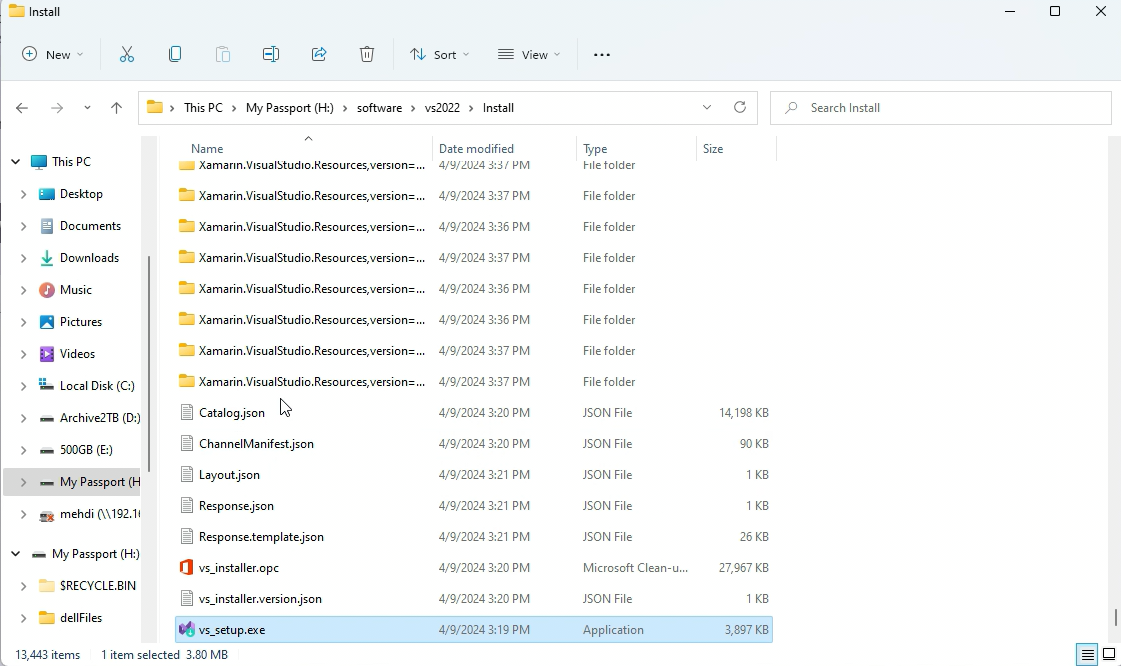Image resolution: width=1121 pixels, height=666 pixels.
Task: Click the Videos icon in sidebar
Action: (x=46, y=354)
